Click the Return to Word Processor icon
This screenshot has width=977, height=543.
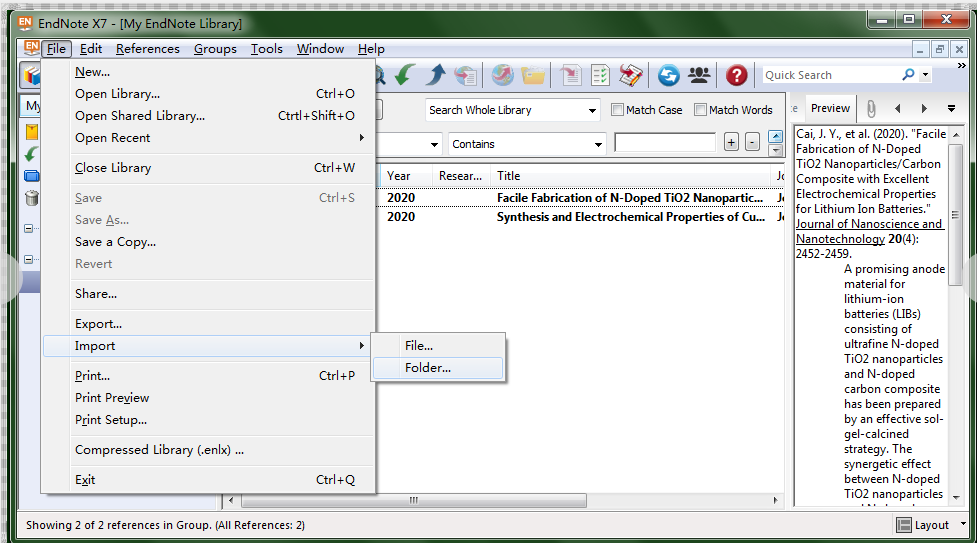click(x=631, y=75)
